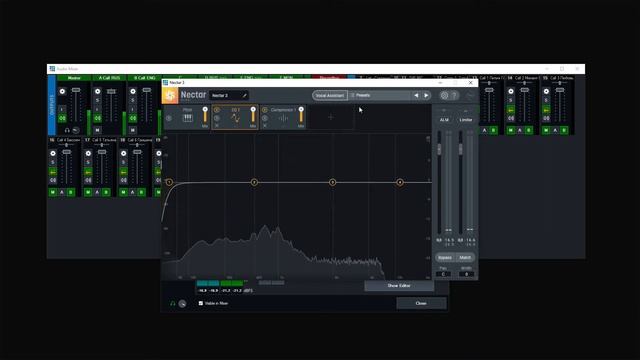Open Nectar settings with the gear icon
Viewport: 640px width, 360px height.
pyautogui.click(x=444, y=95)
